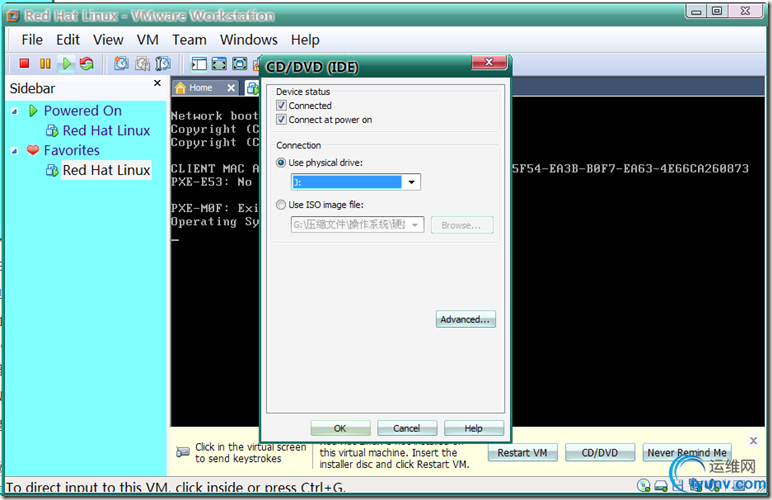The image size is (772, 500).
Task: Open the ISO image path dropdown
Action: (x=415, y=225)
